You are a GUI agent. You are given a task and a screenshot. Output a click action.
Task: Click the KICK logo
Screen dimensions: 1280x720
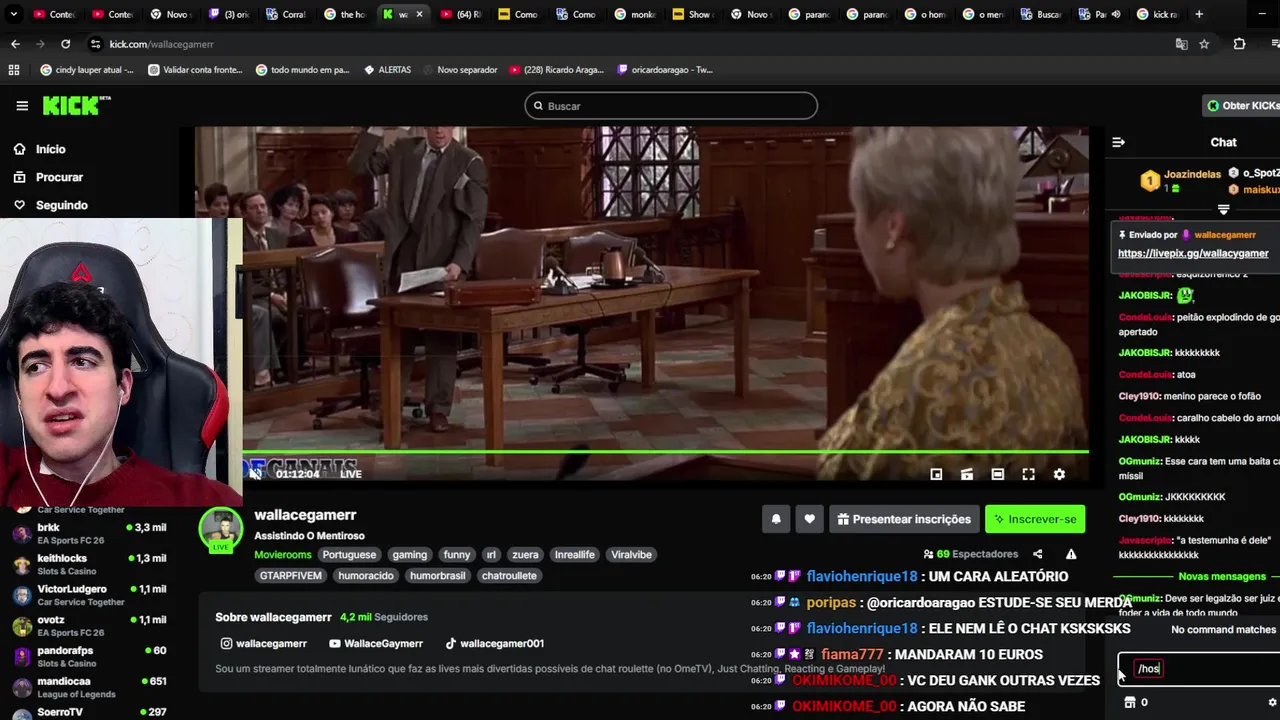coord(76,106)
